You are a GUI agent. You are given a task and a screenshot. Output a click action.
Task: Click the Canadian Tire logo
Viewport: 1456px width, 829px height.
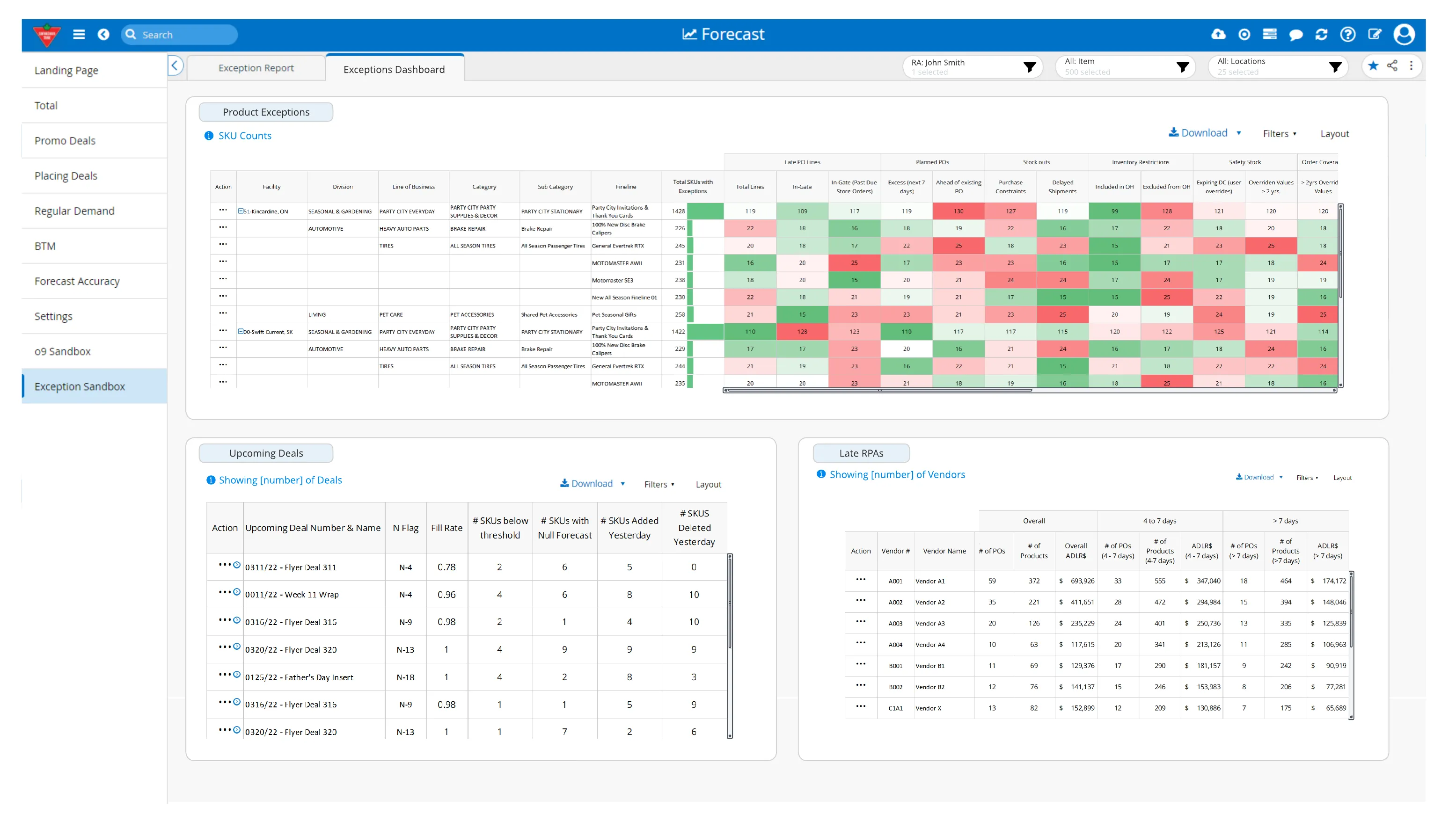click(46, 35)
